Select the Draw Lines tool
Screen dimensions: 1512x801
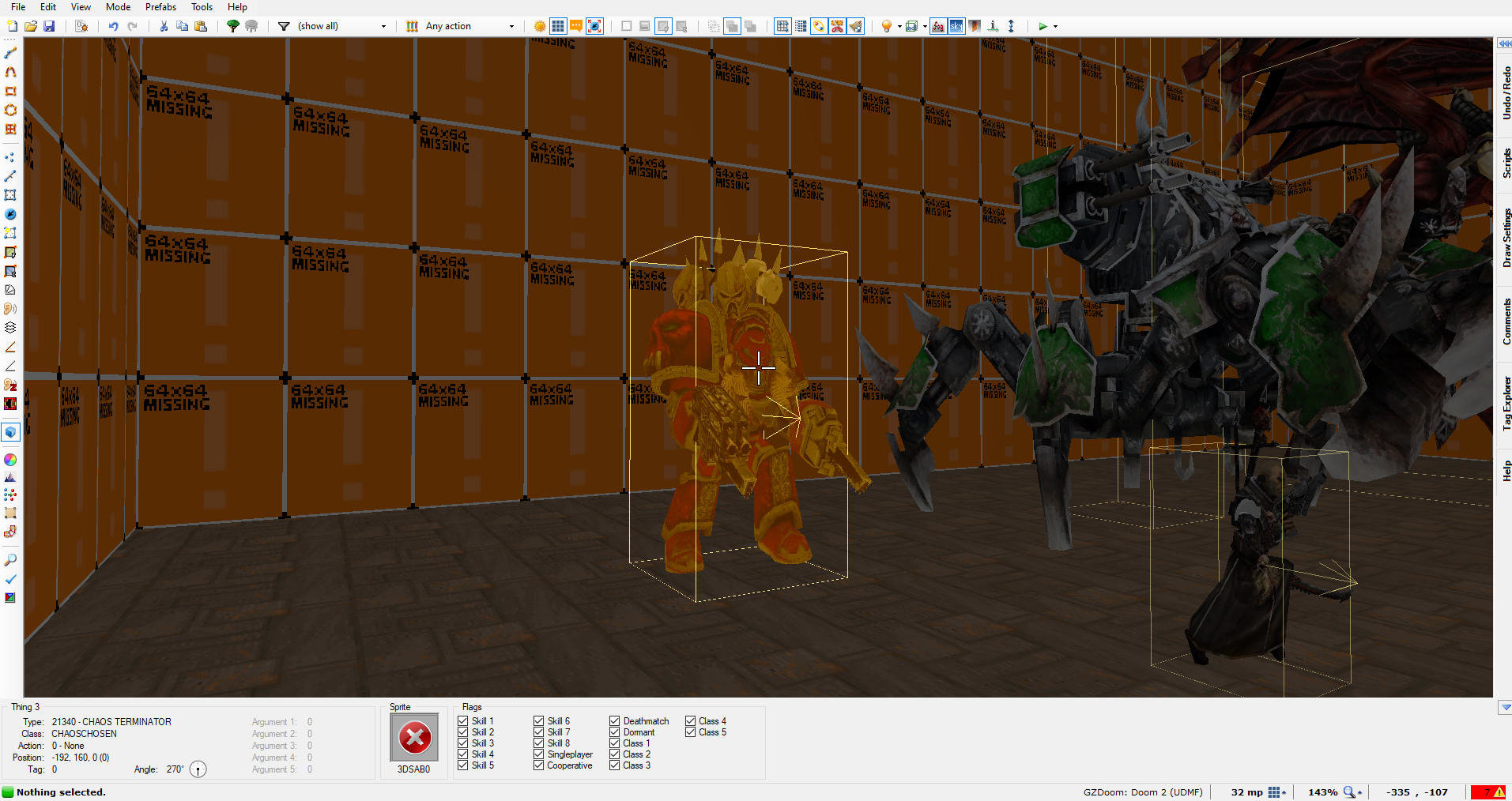click(x=10, y=53)
